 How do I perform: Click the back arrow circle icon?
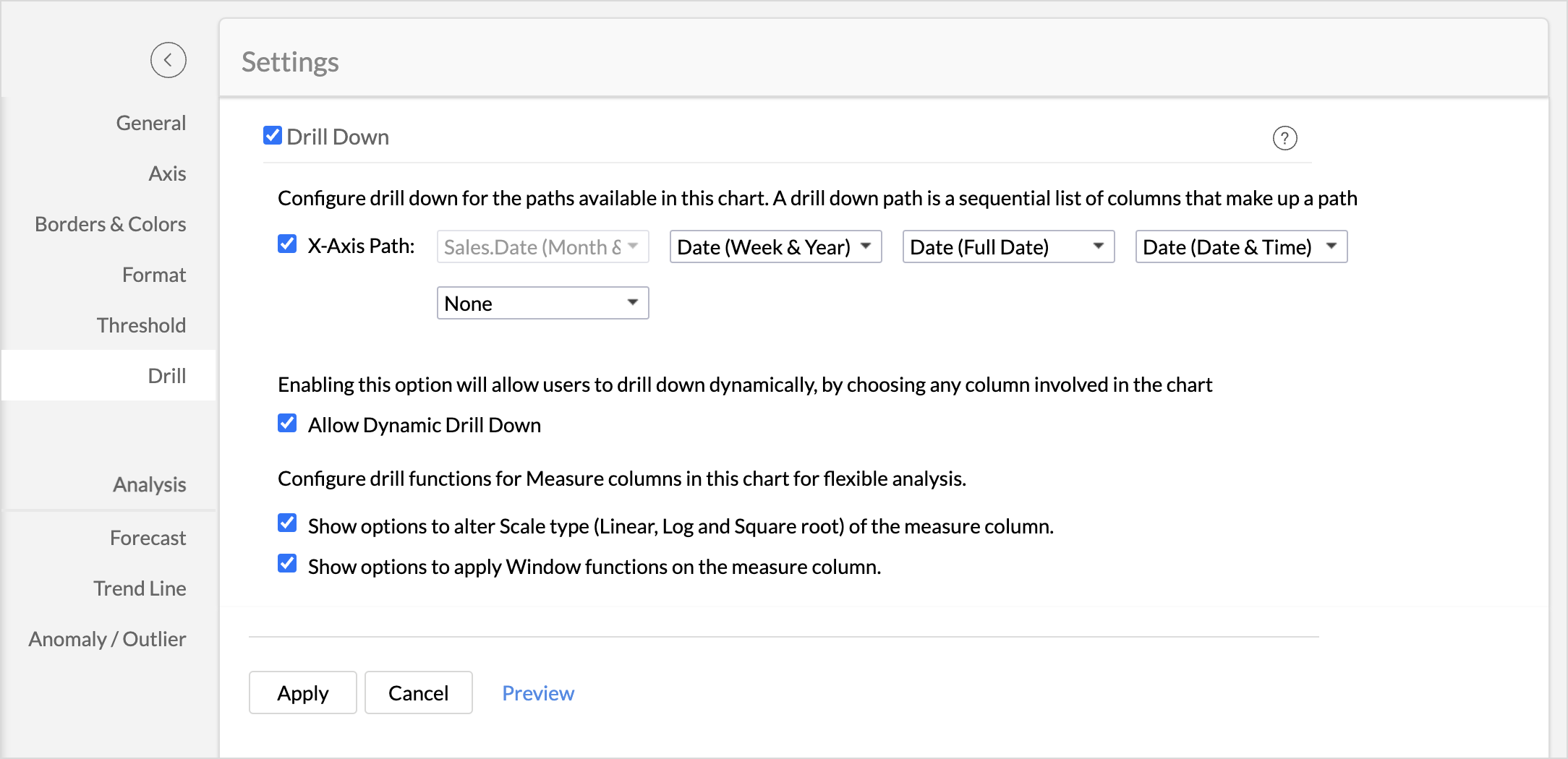[x=168, y=60]
